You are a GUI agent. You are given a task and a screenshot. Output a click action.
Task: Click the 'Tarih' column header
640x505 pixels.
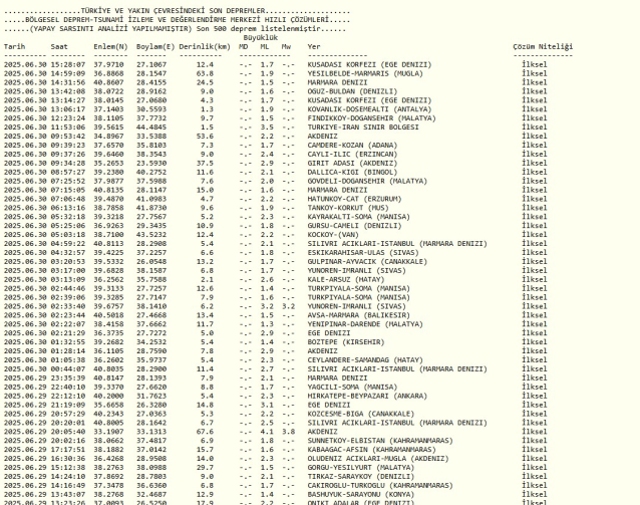click(15, 47)
